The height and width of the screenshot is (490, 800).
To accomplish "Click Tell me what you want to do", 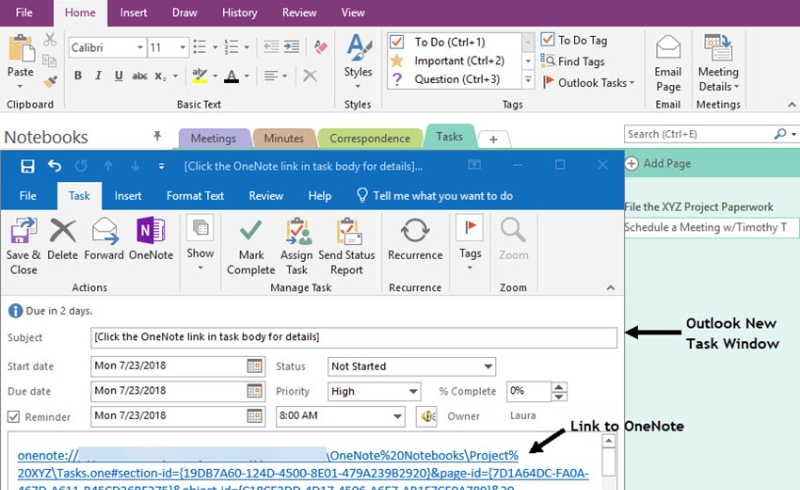I will [435, 196].
